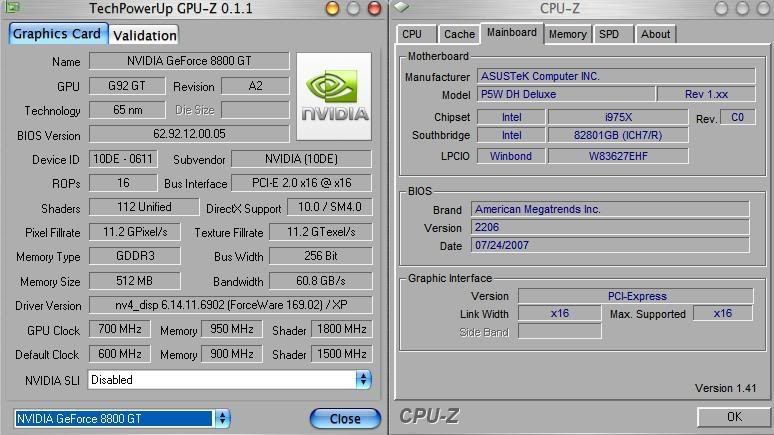Click the BIOS Version field 62.92.12.00.05
The height and width of the screenshot is (435, 774).
[x=189, y=134]
